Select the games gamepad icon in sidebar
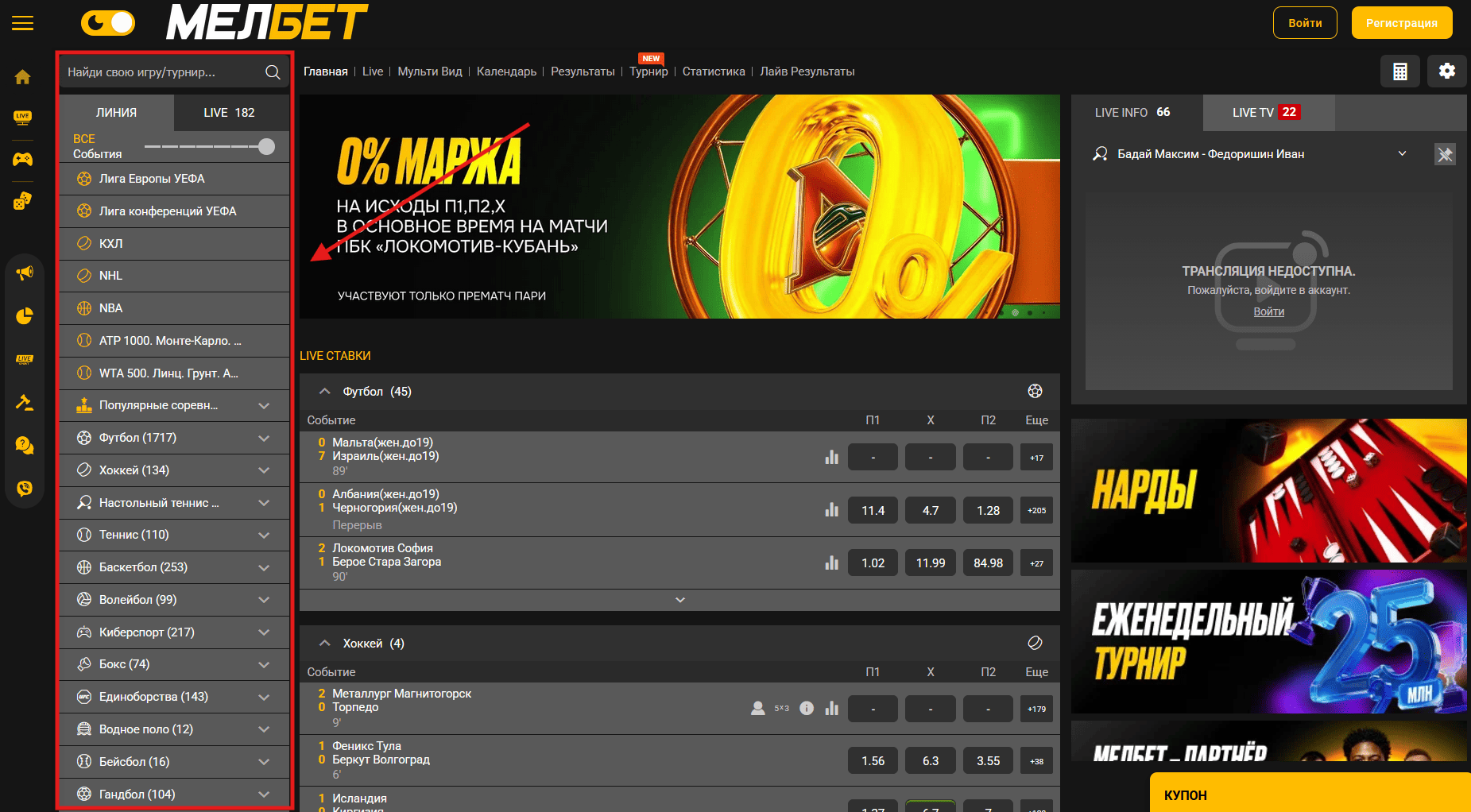Viewport: 1471px width, 812px height. (23, 159)
